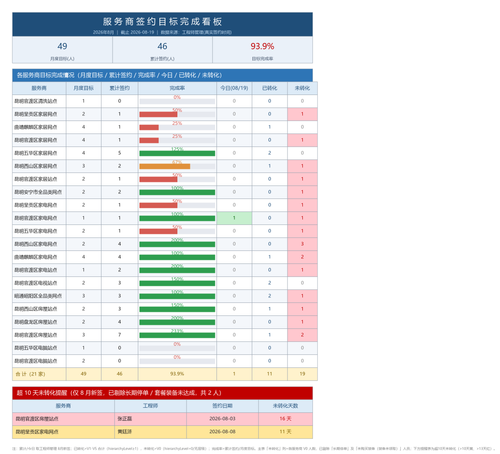Click the 93.9% cell in the total row

click(x=177, y=374)
